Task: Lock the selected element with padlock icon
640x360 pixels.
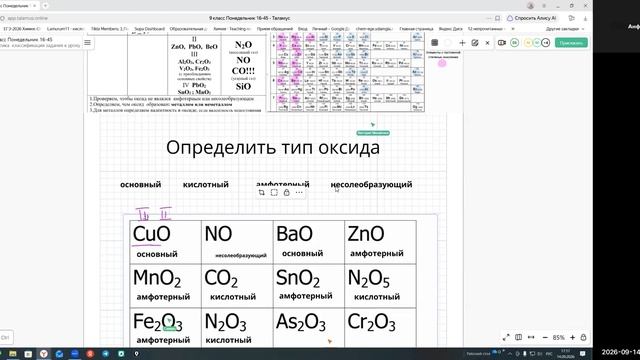Action: [287, 192]
